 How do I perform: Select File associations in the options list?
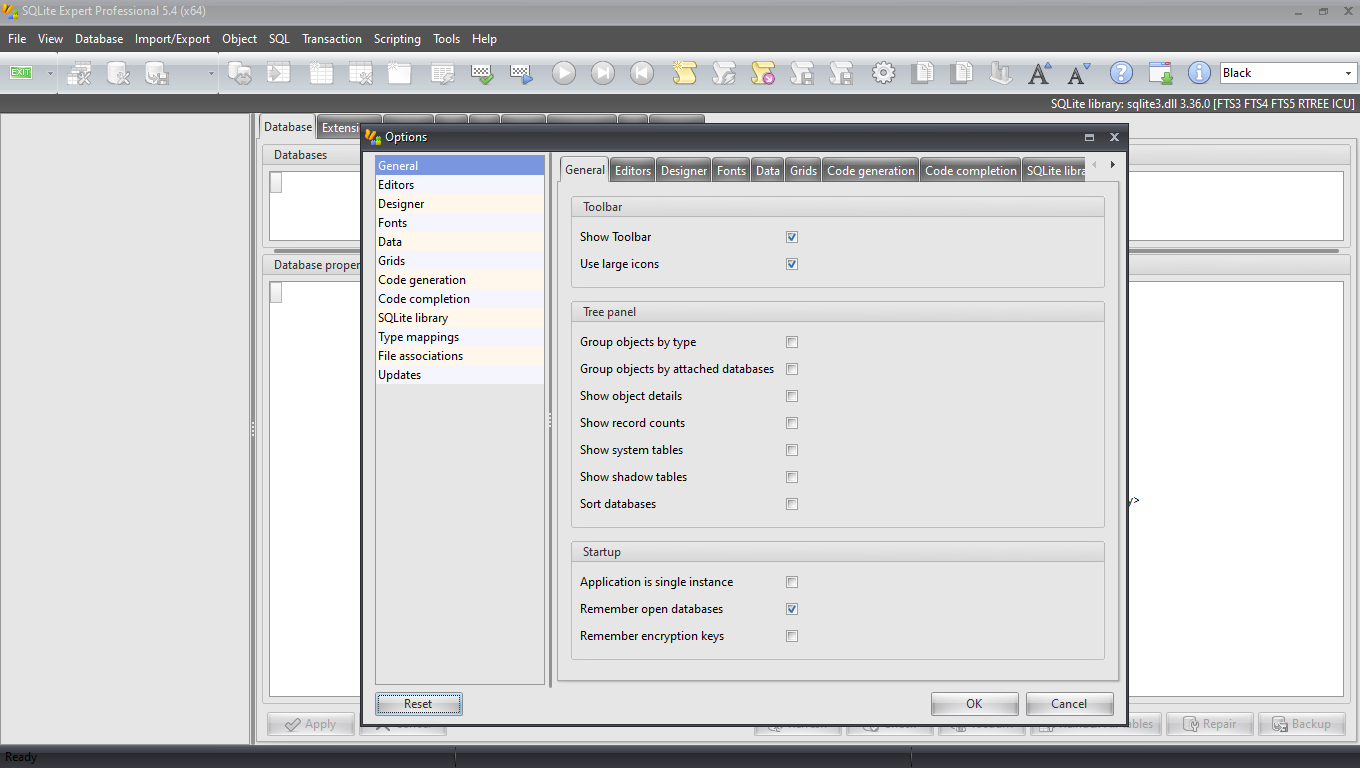pyautogui.click(x=460, y=356)
